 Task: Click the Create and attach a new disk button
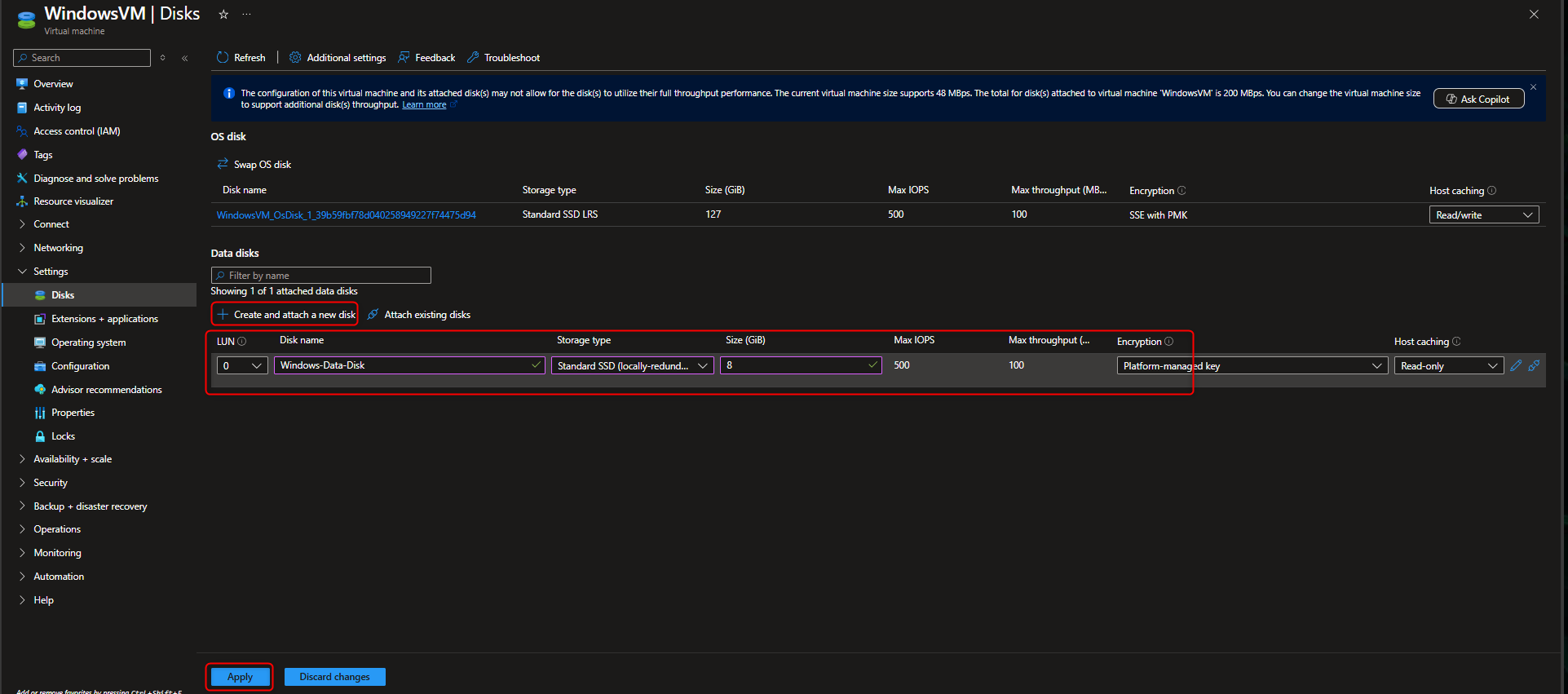point(285,314)
